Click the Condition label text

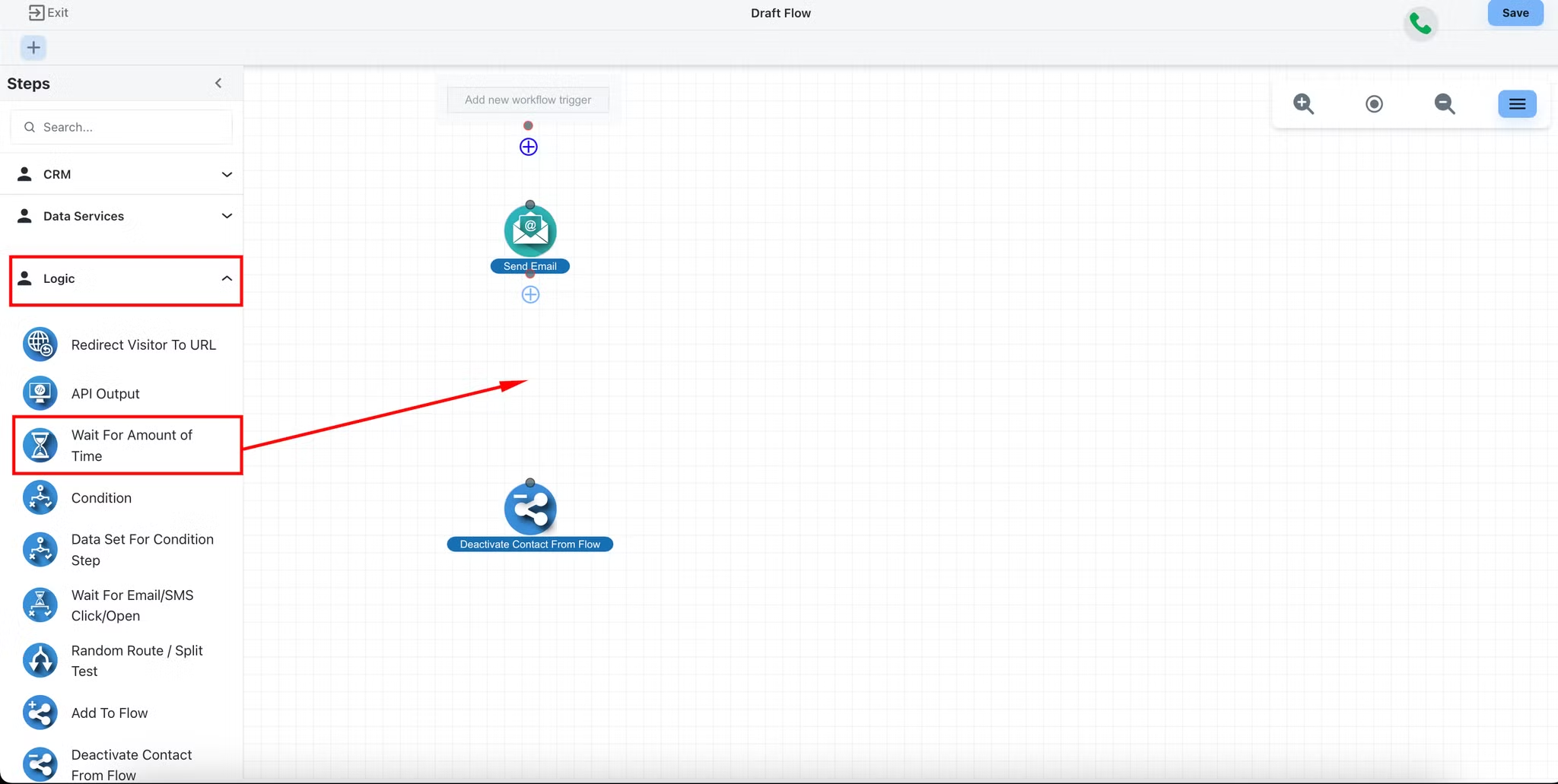pyautogui.click(x=101, y=498)
